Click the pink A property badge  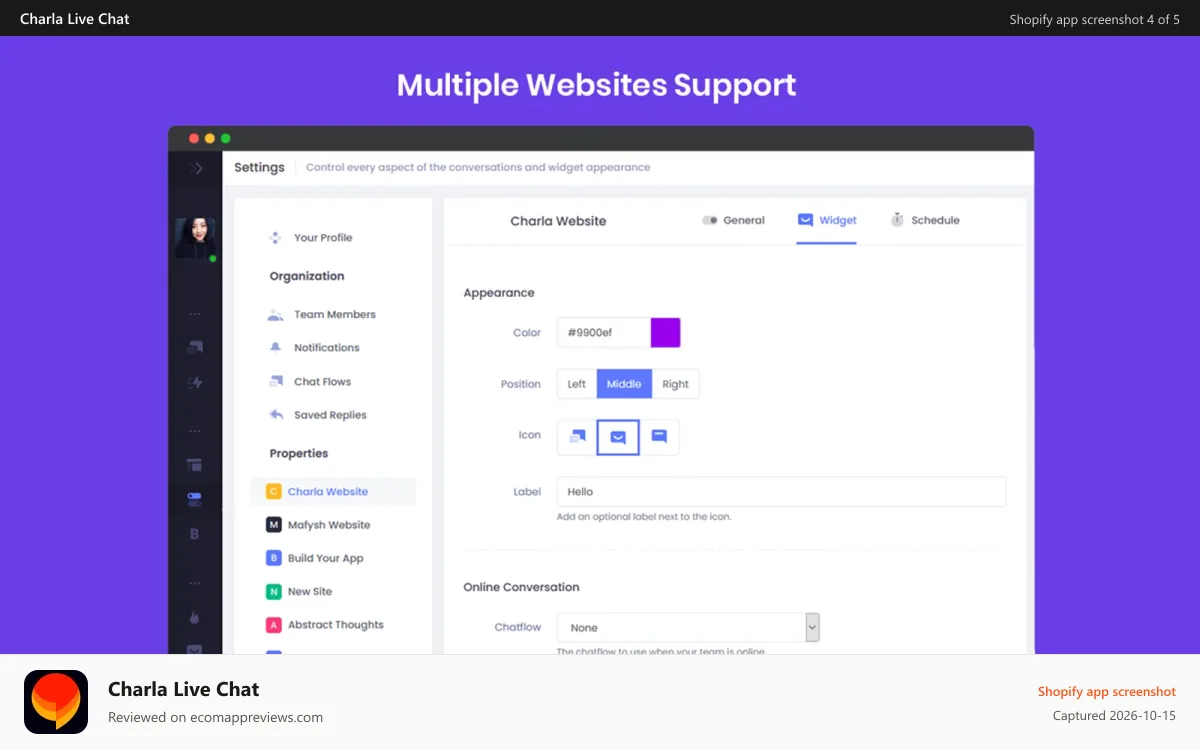point(273,624)
